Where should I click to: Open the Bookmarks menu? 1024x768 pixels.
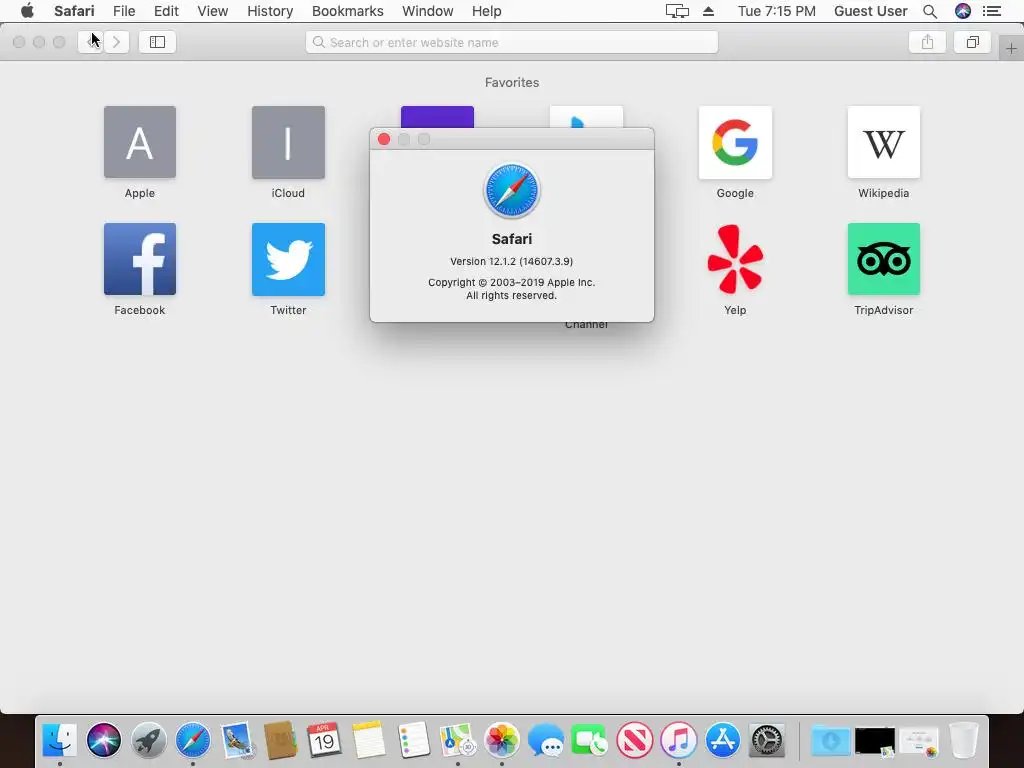tap(347, 11)
